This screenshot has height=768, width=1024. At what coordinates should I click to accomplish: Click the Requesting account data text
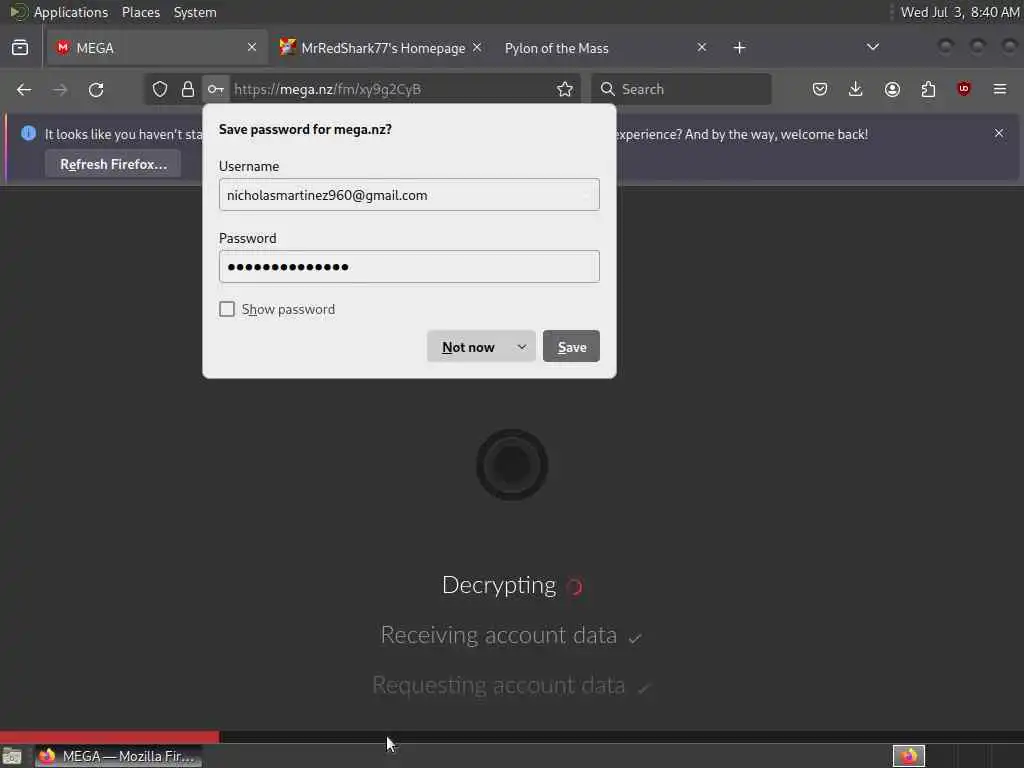(498, 685)
